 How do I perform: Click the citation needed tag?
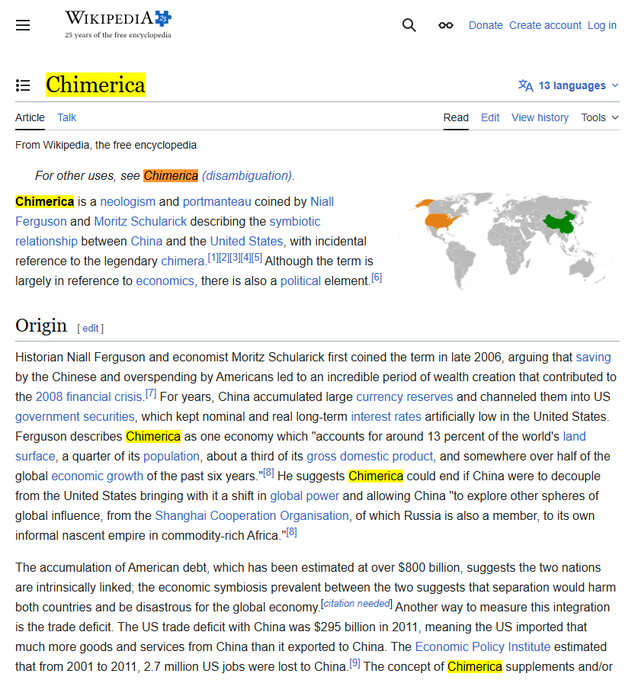click(357, 603)
